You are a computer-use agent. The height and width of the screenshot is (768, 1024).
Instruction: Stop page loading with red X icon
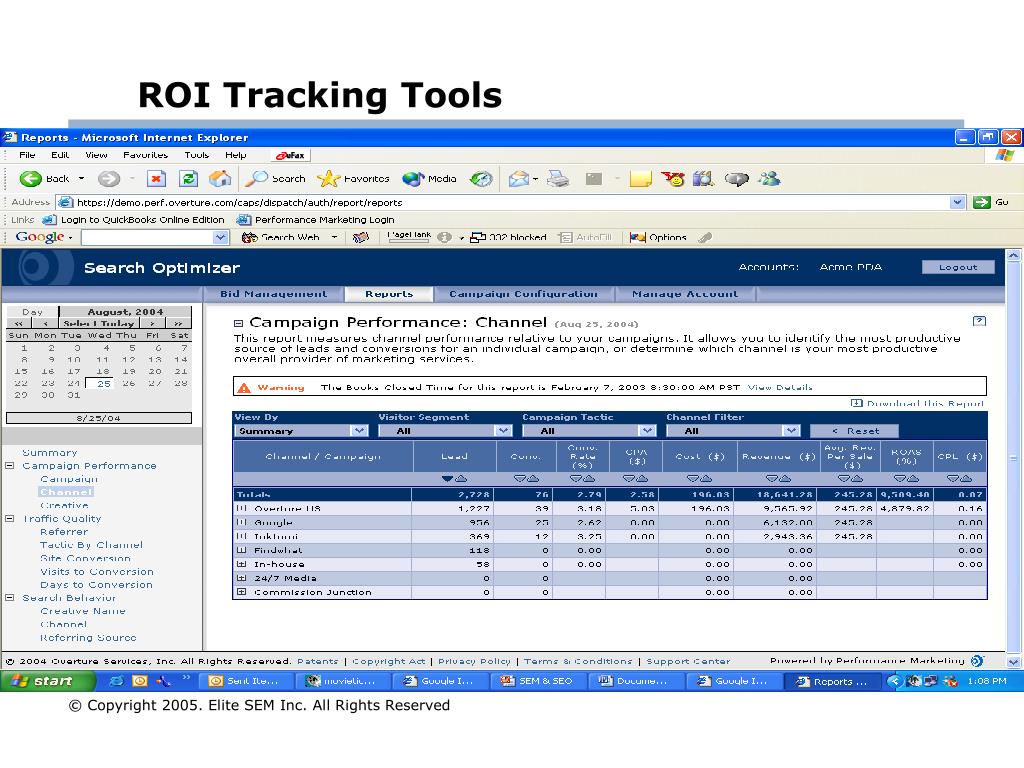coord(157,178)
